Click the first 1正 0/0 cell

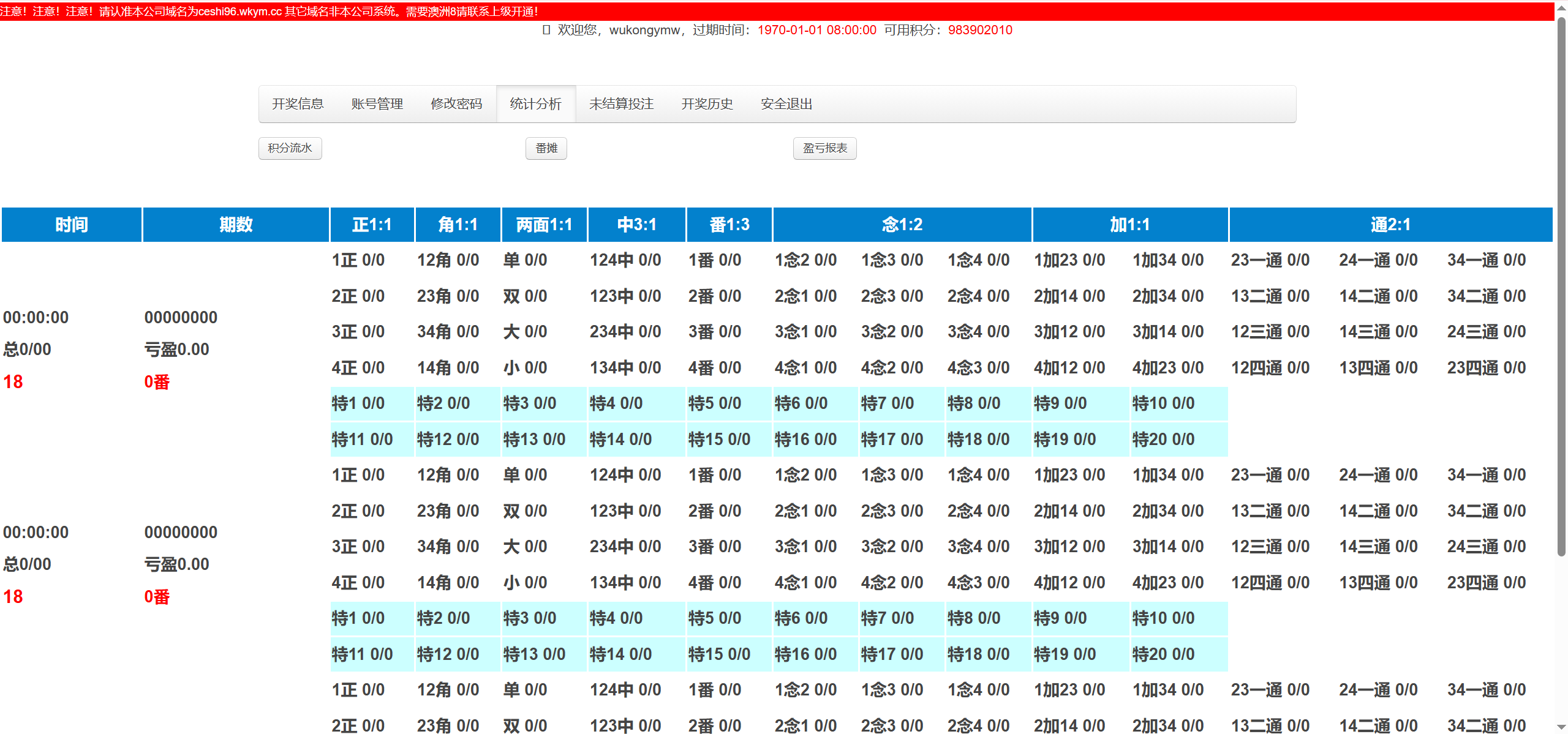click(358, 260)
